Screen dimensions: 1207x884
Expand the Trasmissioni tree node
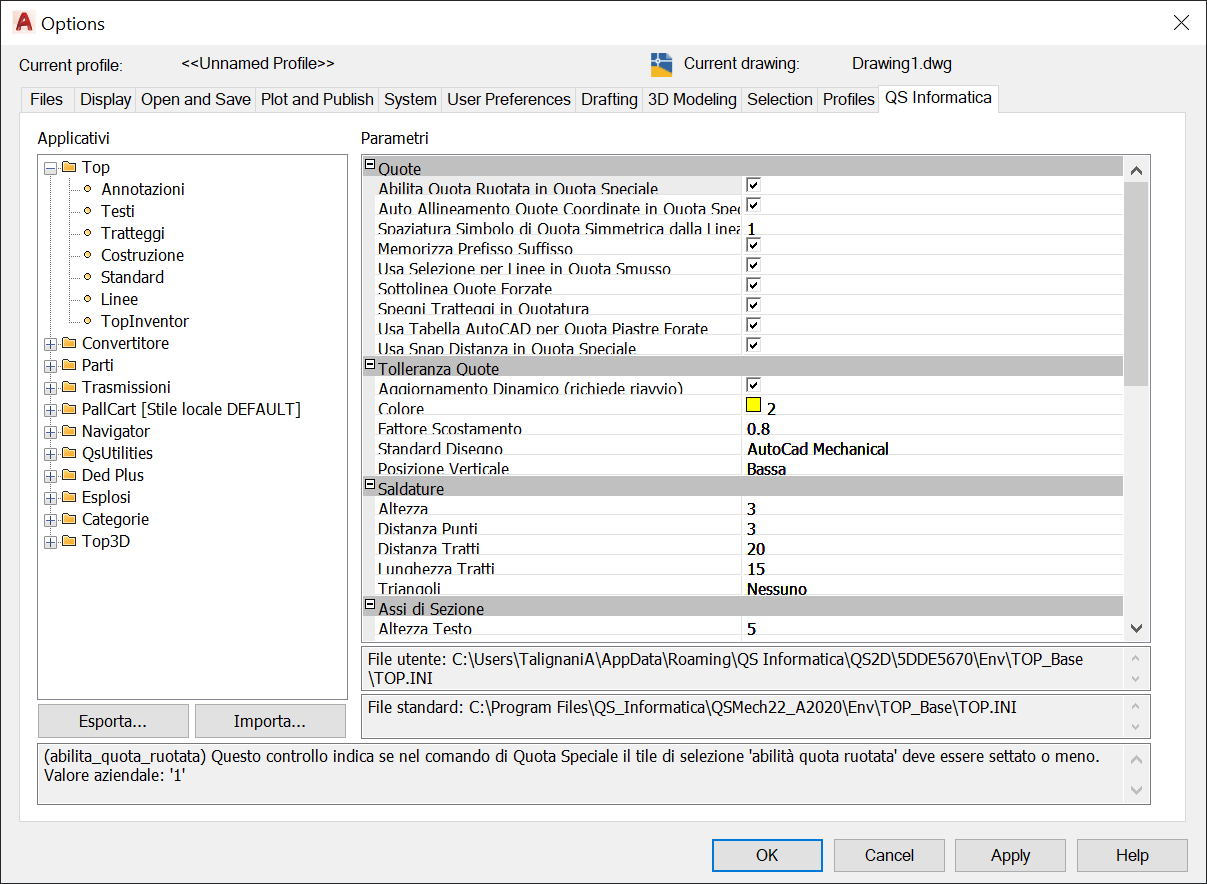50,388
